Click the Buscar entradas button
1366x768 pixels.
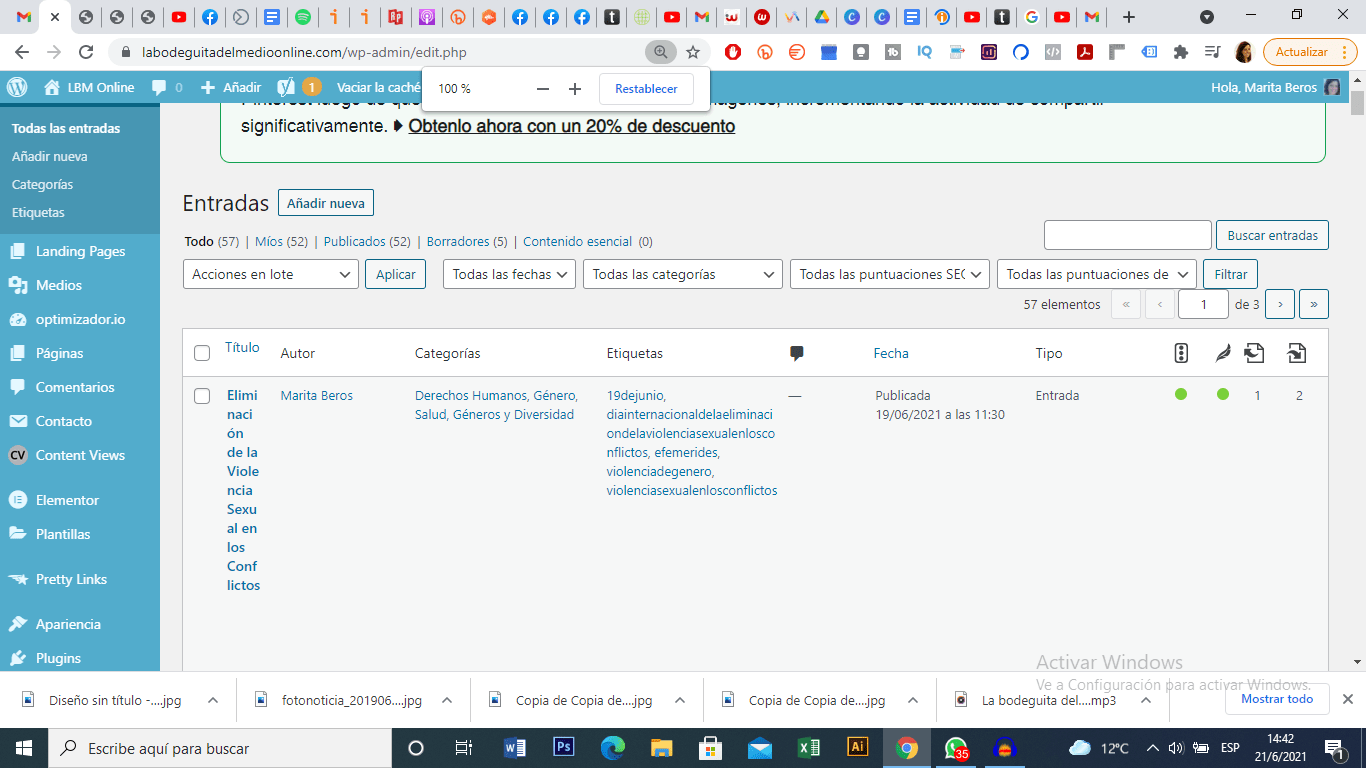click(x=1272, y=235)
